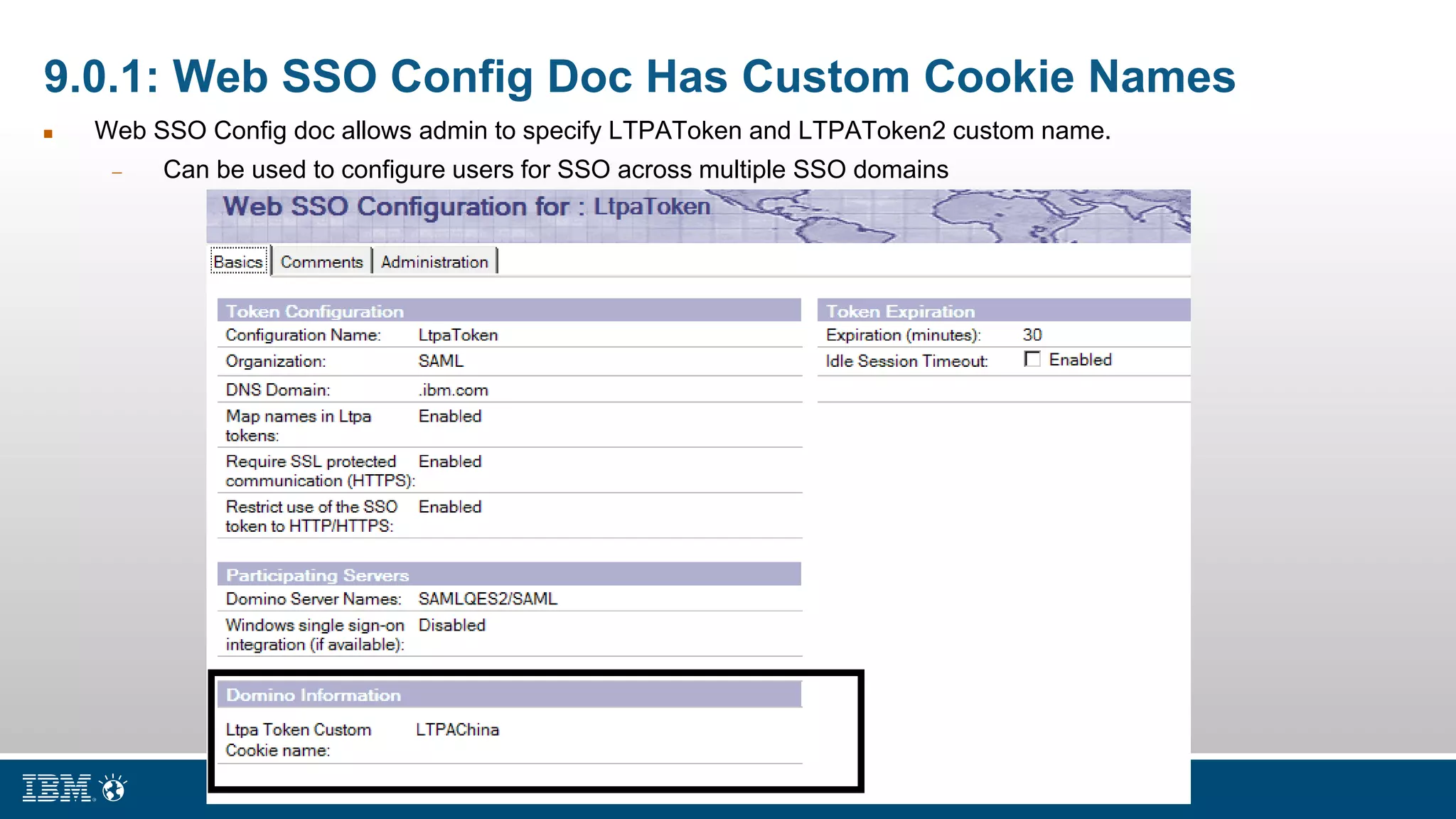Screen dimensions: 1456x819
Task: Click Require SSL protected communication Enabled value
Action: point(450,461)
